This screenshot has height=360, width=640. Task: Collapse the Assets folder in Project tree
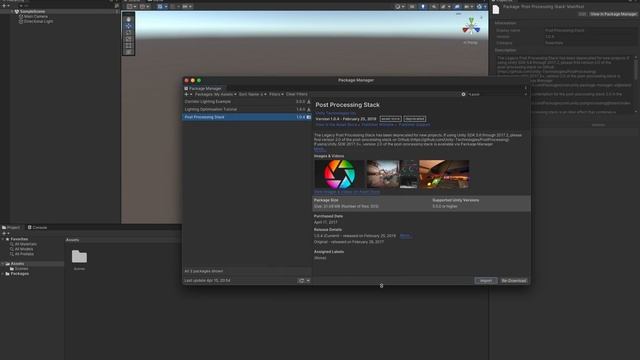point(3,264)
